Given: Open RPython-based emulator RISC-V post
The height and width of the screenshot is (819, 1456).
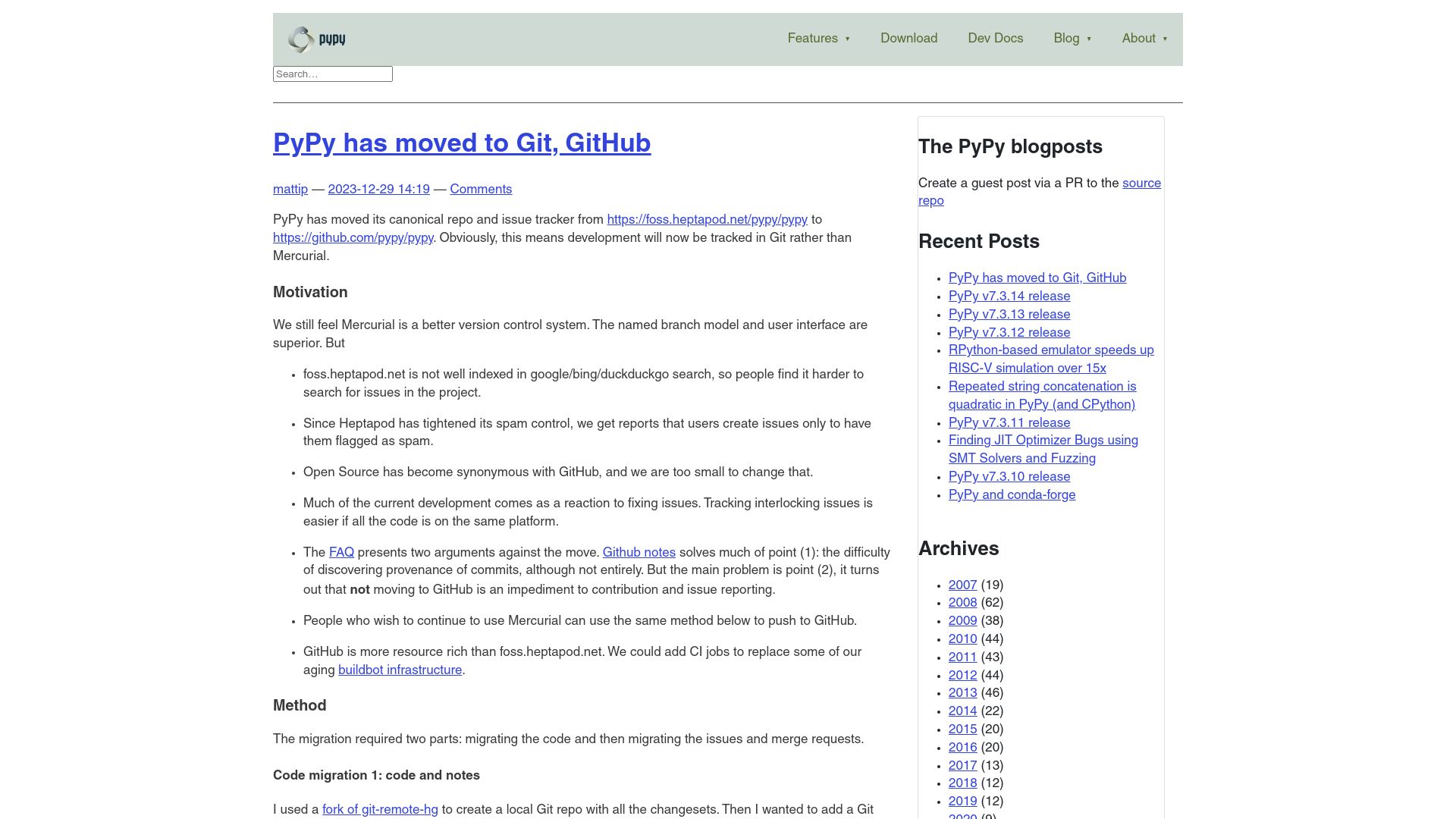Looking at the screenshot, I should pos(1051,359).
